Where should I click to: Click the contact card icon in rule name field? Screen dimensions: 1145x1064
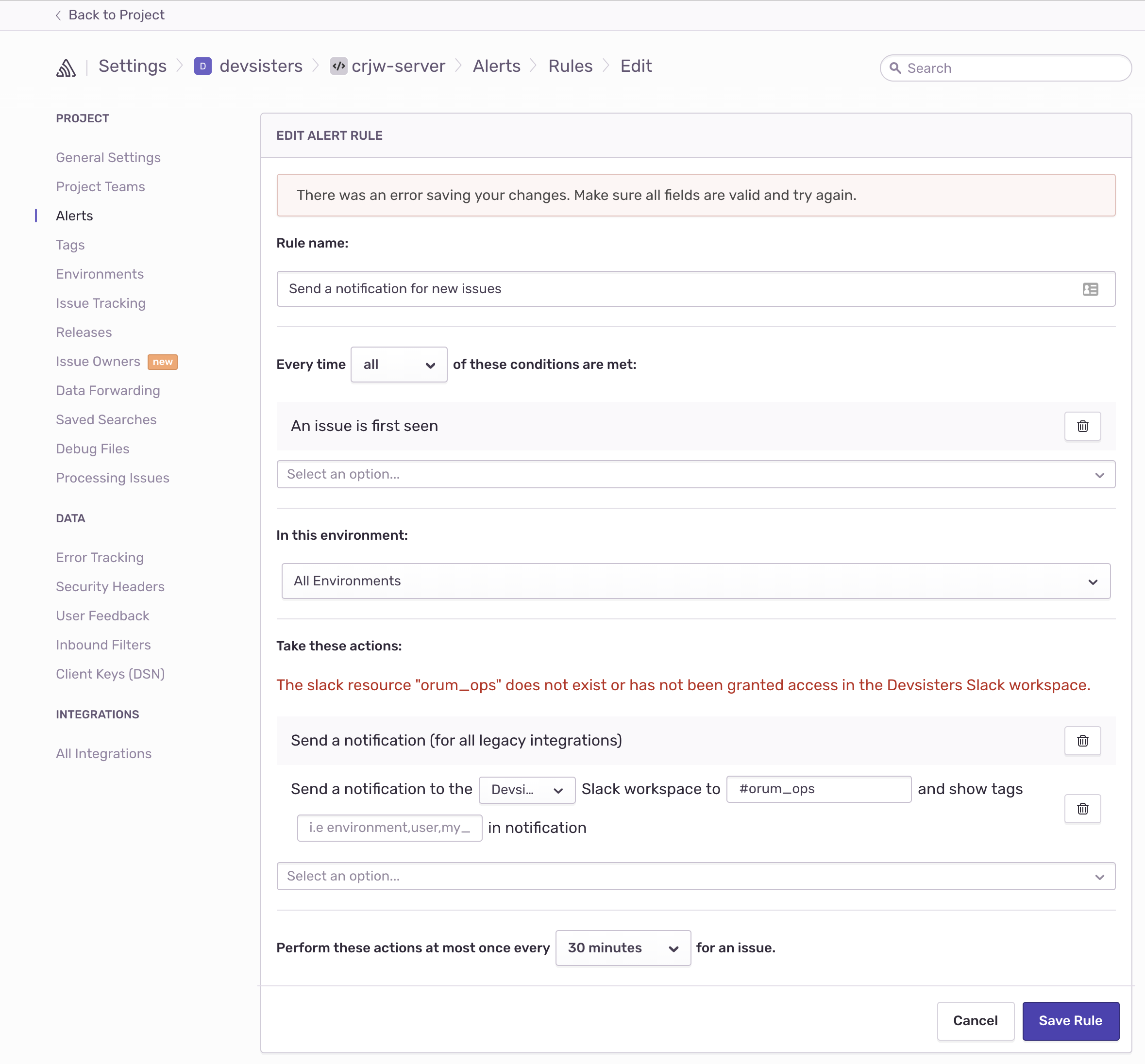click(1091, 288)
